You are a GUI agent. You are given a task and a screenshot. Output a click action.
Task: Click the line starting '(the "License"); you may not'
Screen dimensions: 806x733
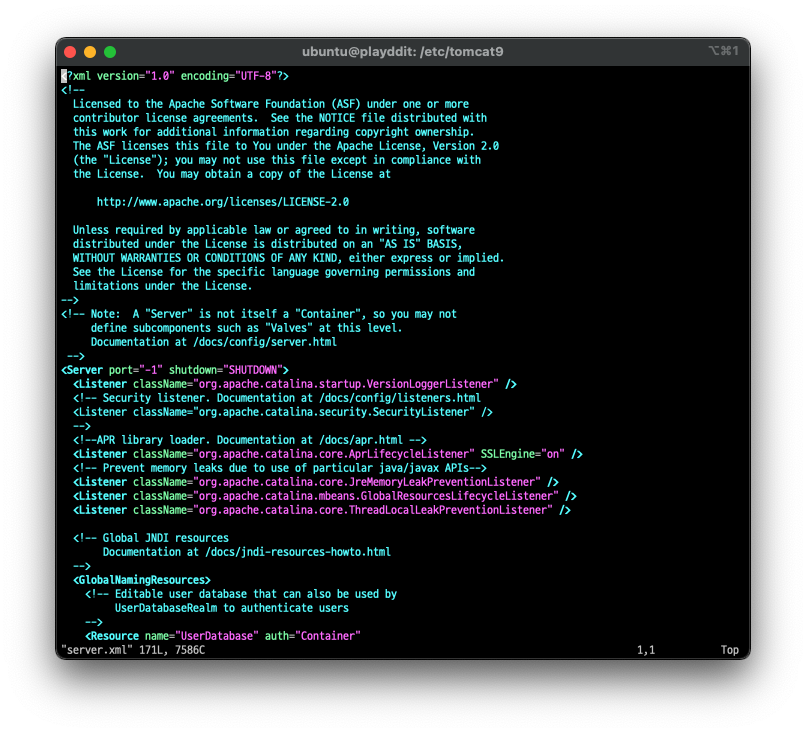(x=277, y=160)
